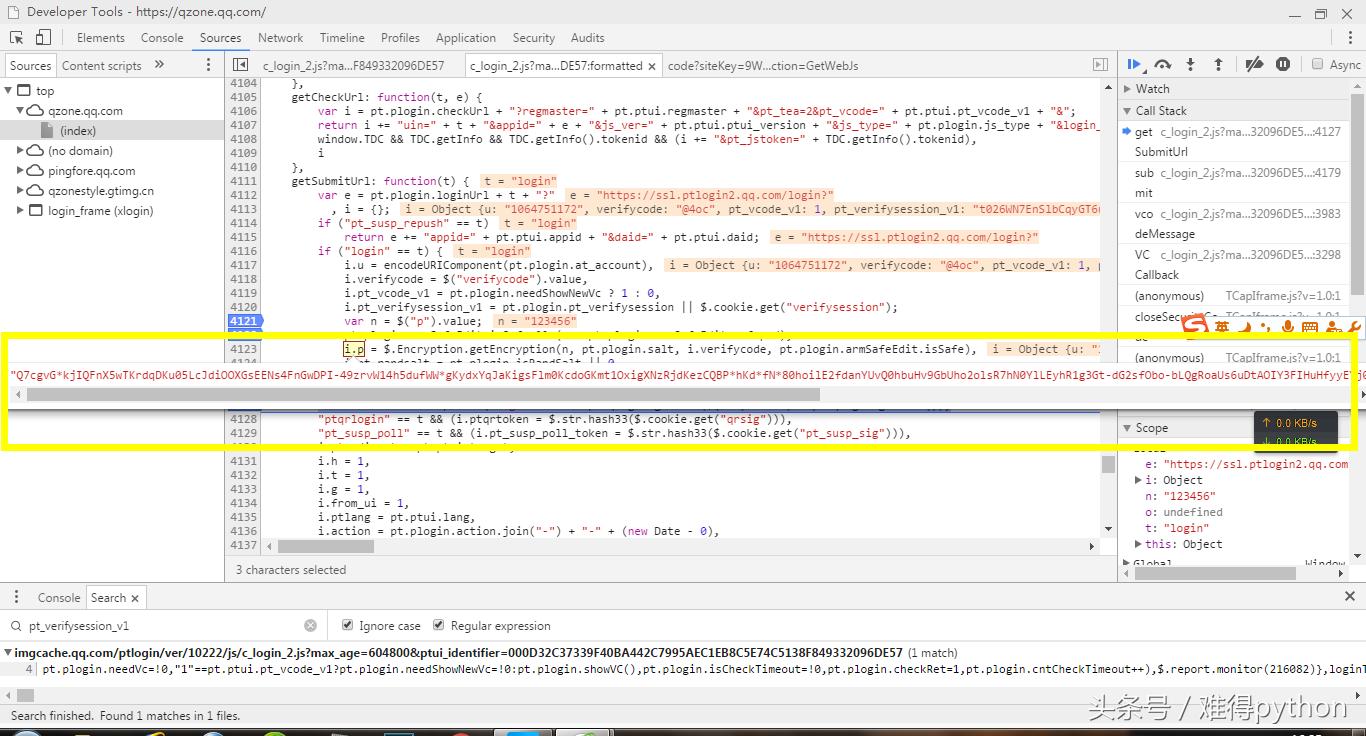The width and height of the screenshot is (1366, 736).
Task: Toggle the device toolbar icon
Action: point(43,38)
